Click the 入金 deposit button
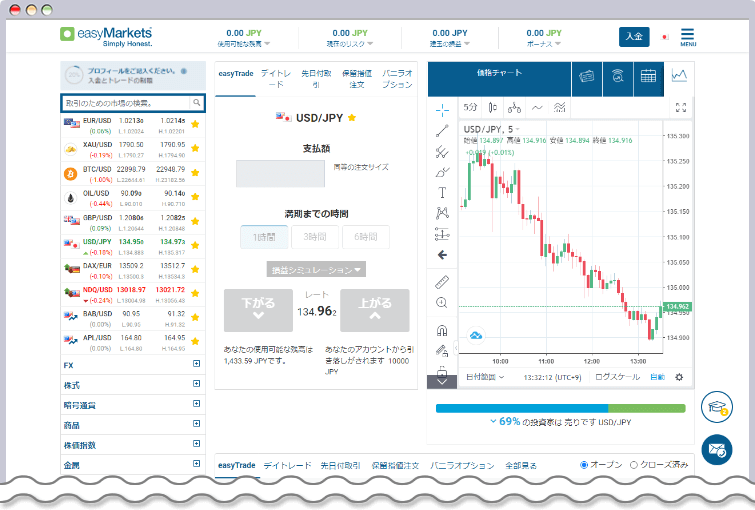Screen dimensions: 755x510 click(634, 37)
